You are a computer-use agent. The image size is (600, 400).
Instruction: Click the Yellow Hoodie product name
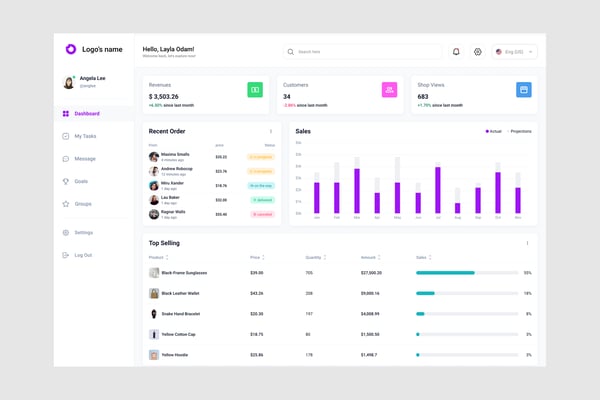pyautogui.click(x=174, y=355)
